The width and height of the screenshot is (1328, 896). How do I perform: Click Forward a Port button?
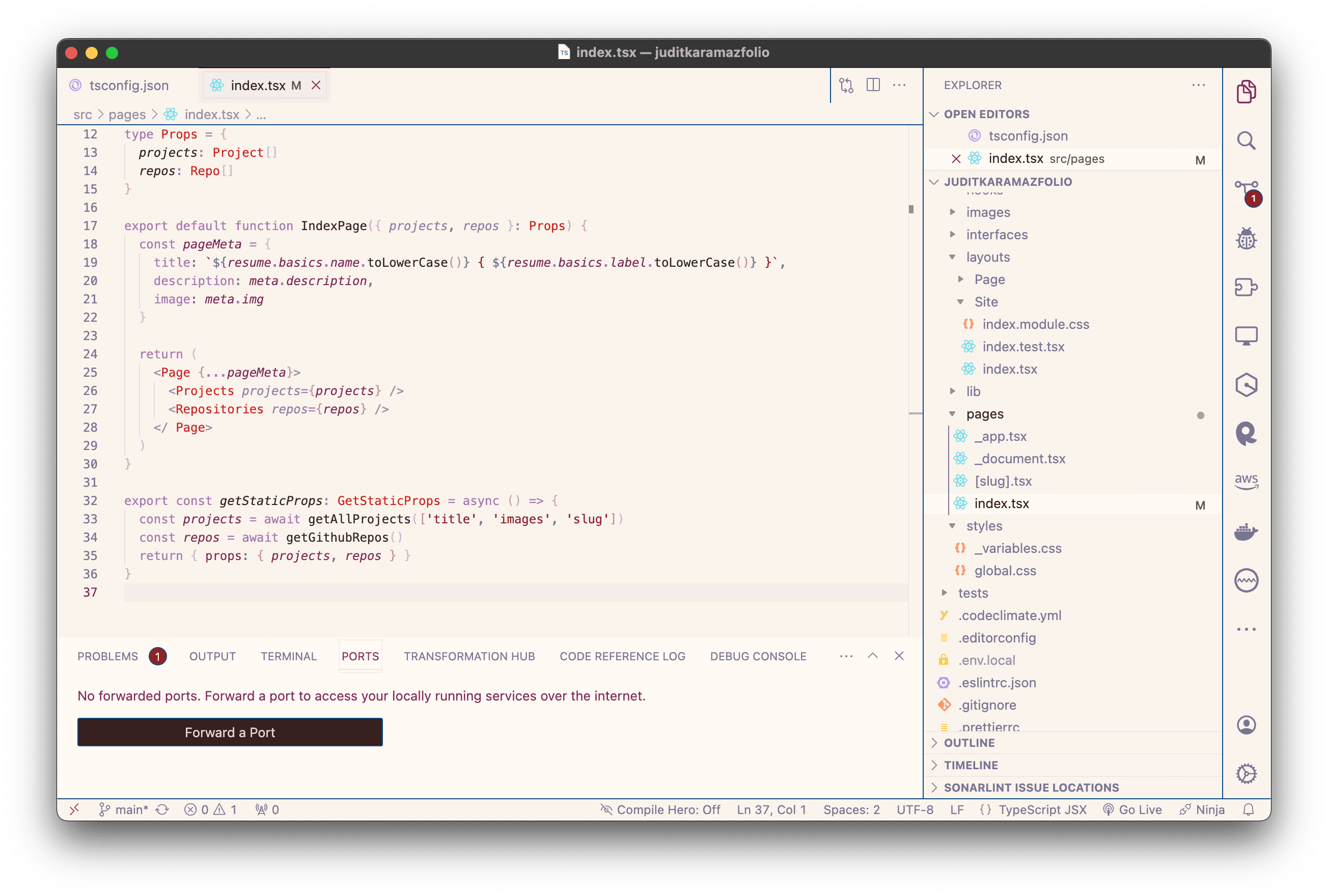tap(229, 731)
